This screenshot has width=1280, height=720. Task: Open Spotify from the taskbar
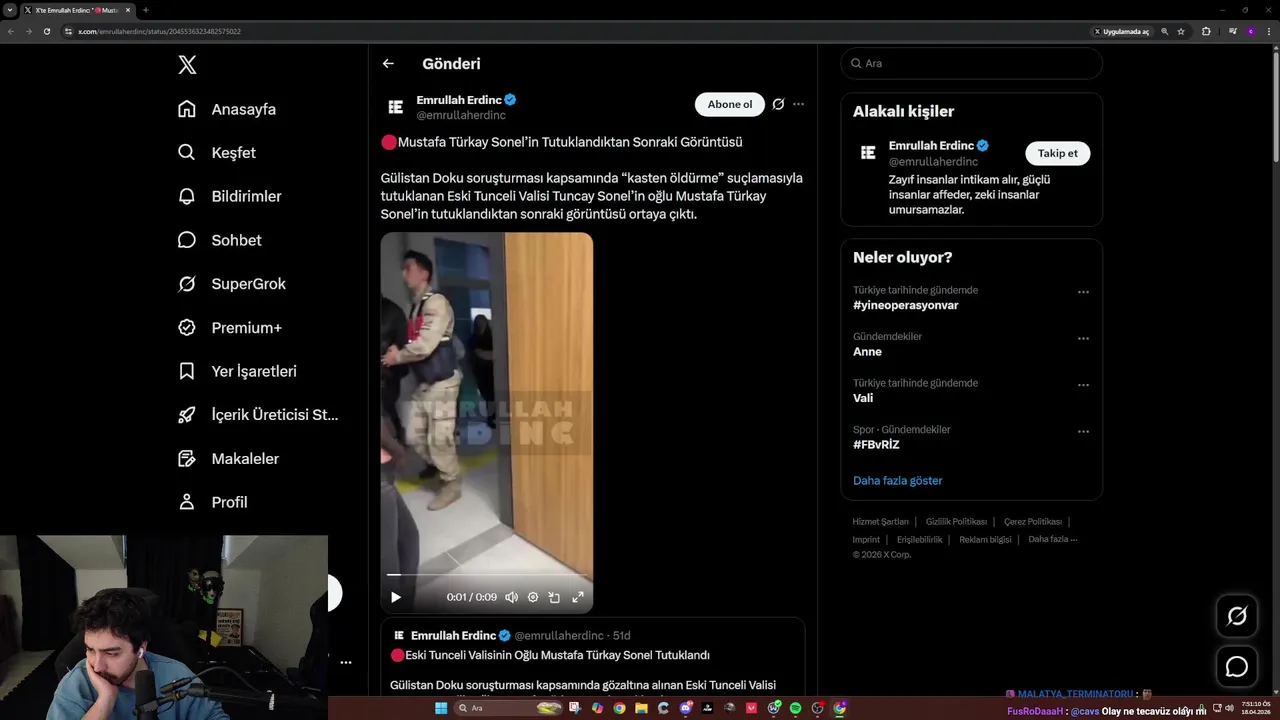coord(796,708)
